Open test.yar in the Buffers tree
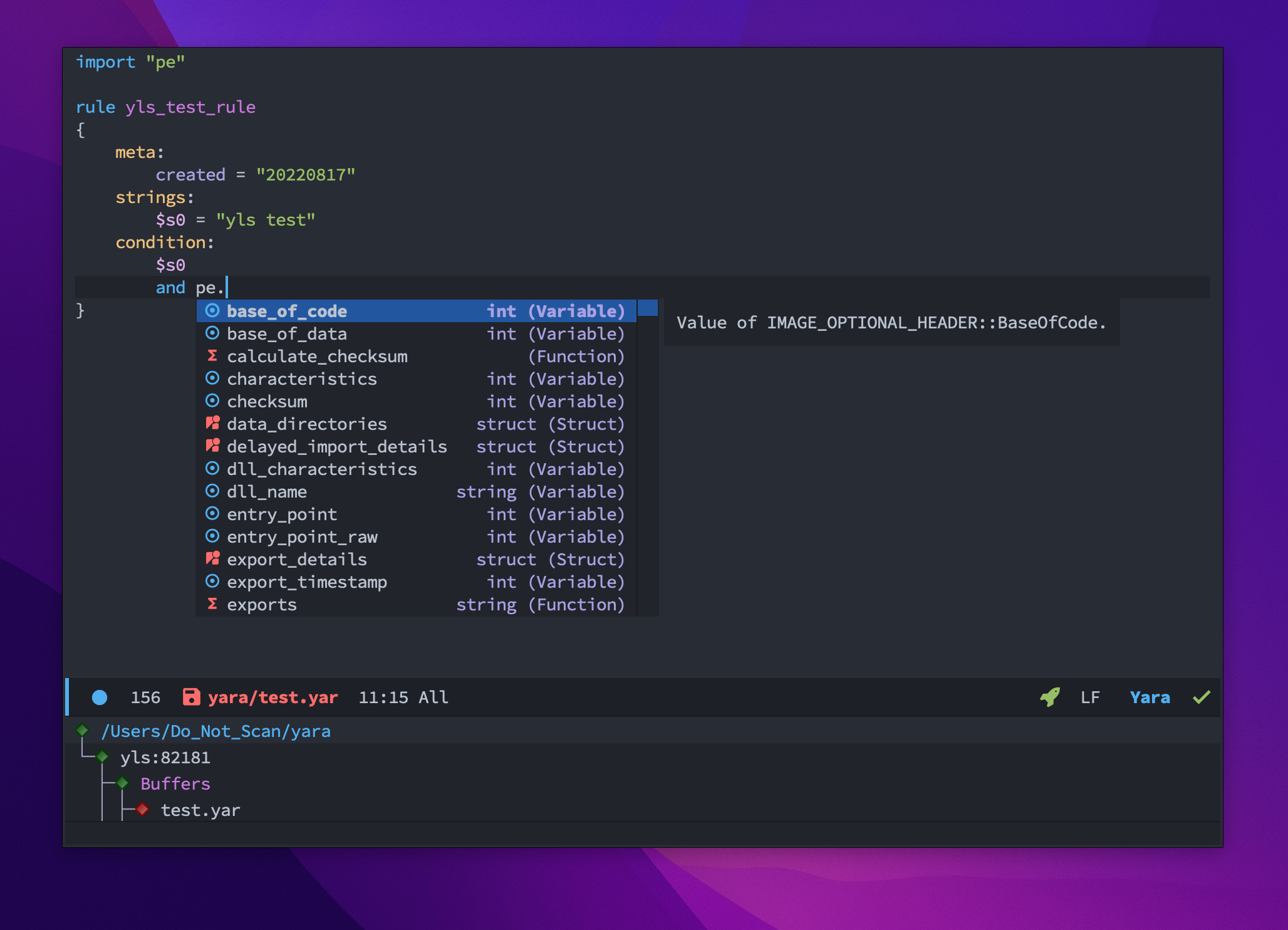Image resolution: width=1288 pixels, height=930 pixels. point(200,810)
